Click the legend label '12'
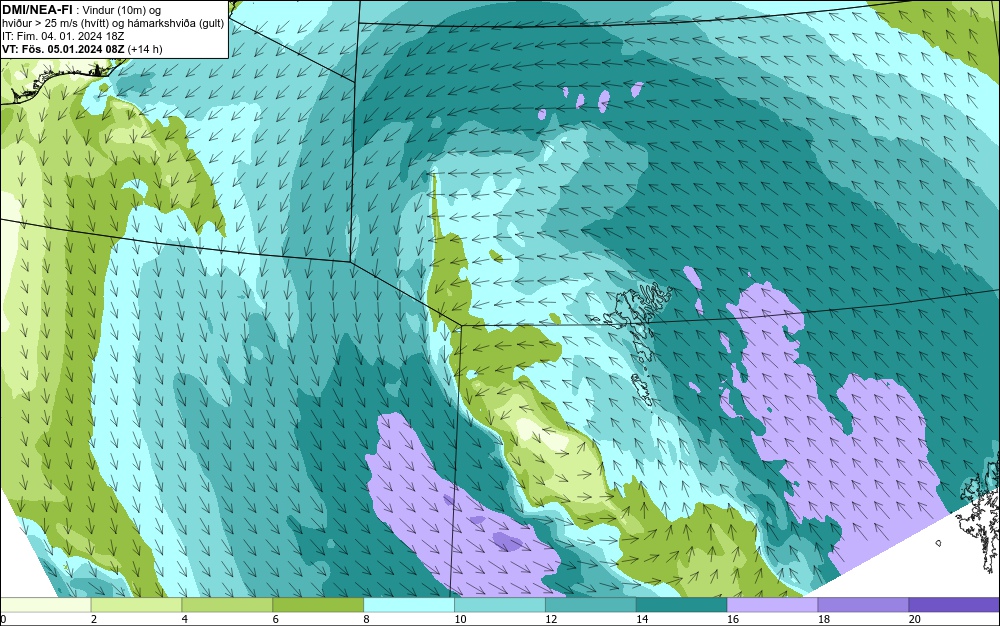1000x626 pixels. point(551,619)
